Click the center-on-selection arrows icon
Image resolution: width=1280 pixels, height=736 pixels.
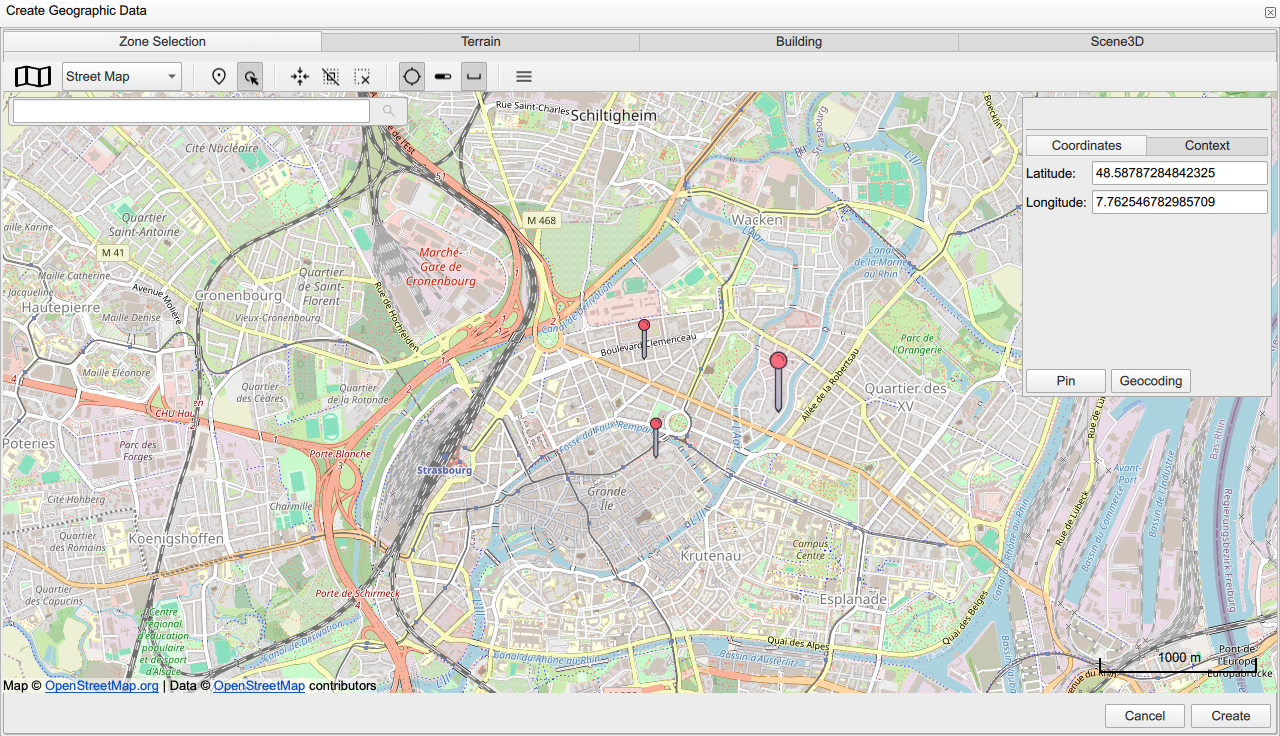pyautogui.click(x=299, y=77)
